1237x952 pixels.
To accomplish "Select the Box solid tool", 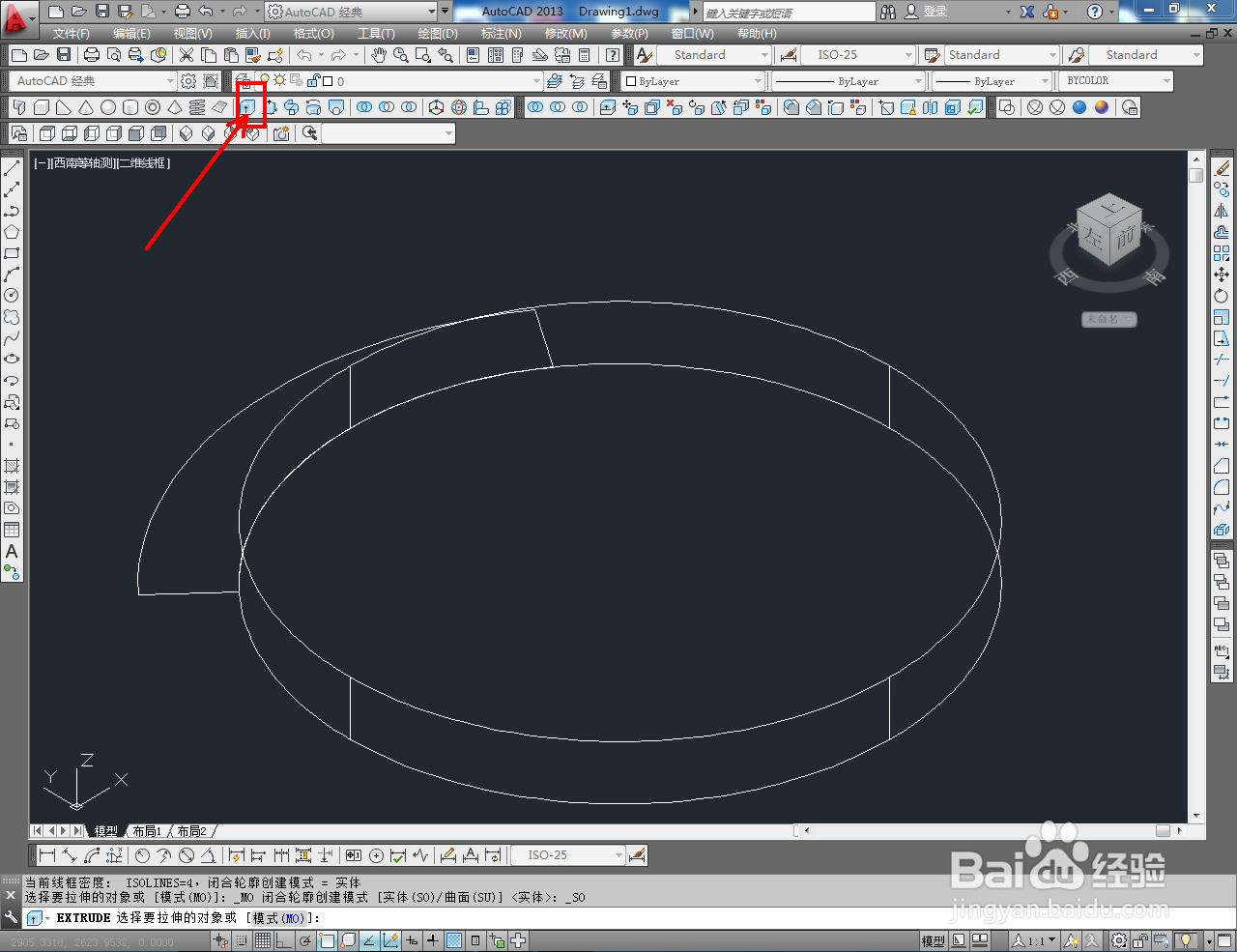I will pyautogui.click(x=42, y=107).
